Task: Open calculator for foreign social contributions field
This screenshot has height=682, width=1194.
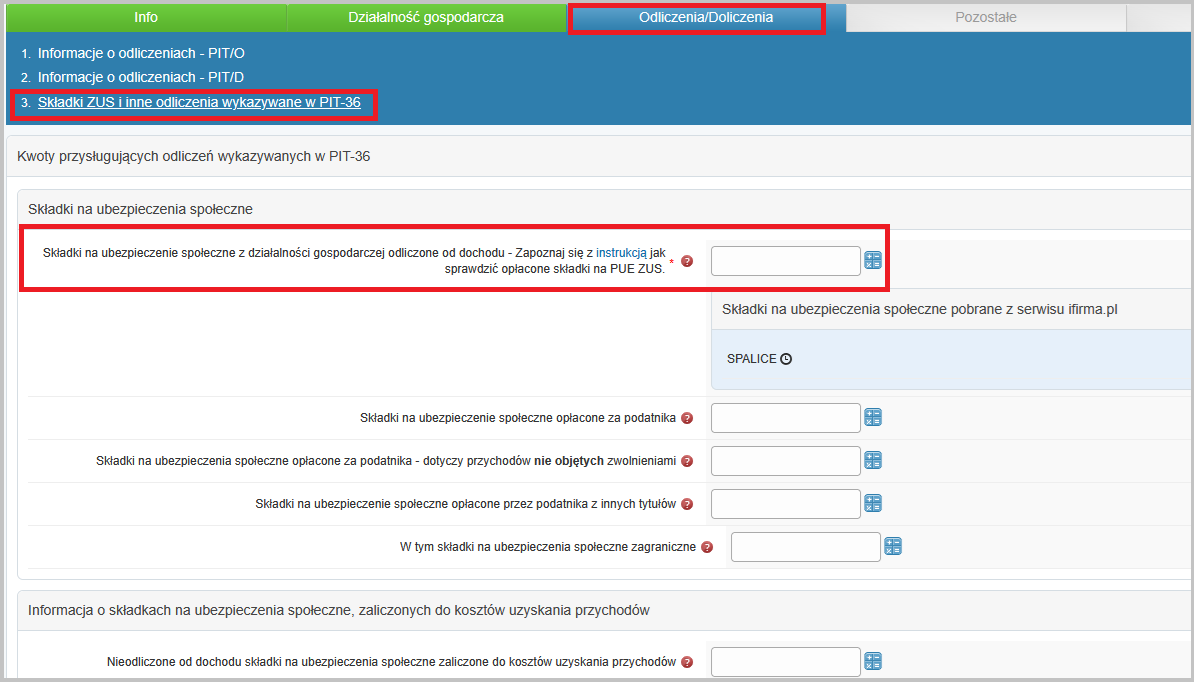Action: (x=892, y=547)
